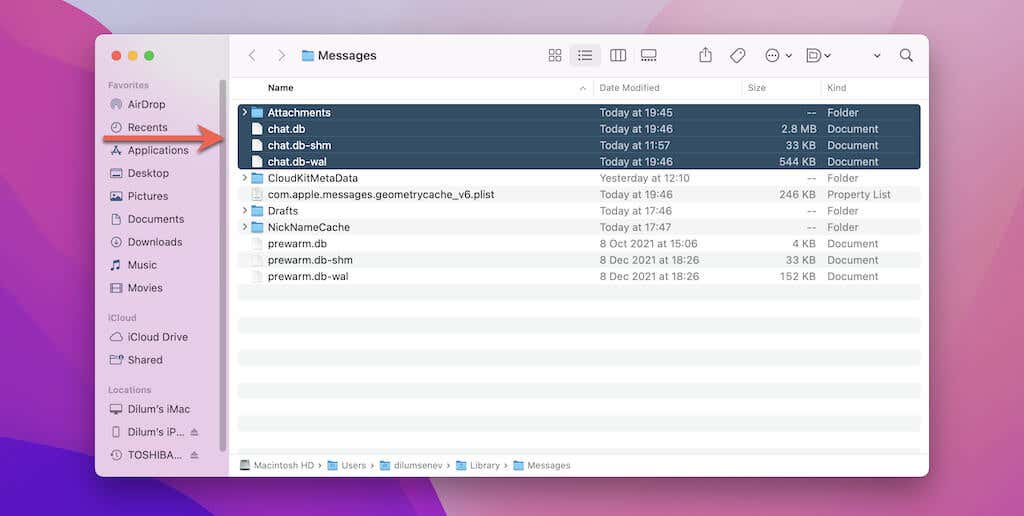Open the Edit Tags icon
The width and height of the screenshot is (1024, 516).
coord(737,56)
